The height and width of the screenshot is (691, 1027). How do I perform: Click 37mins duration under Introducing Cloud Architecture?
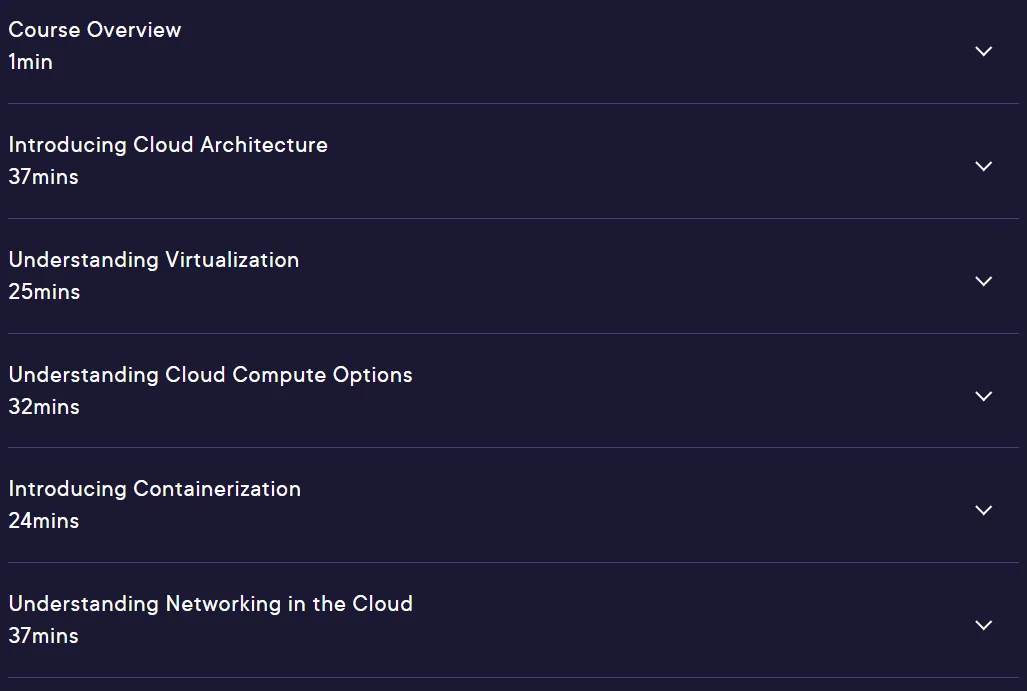click(x=43, y=177)
